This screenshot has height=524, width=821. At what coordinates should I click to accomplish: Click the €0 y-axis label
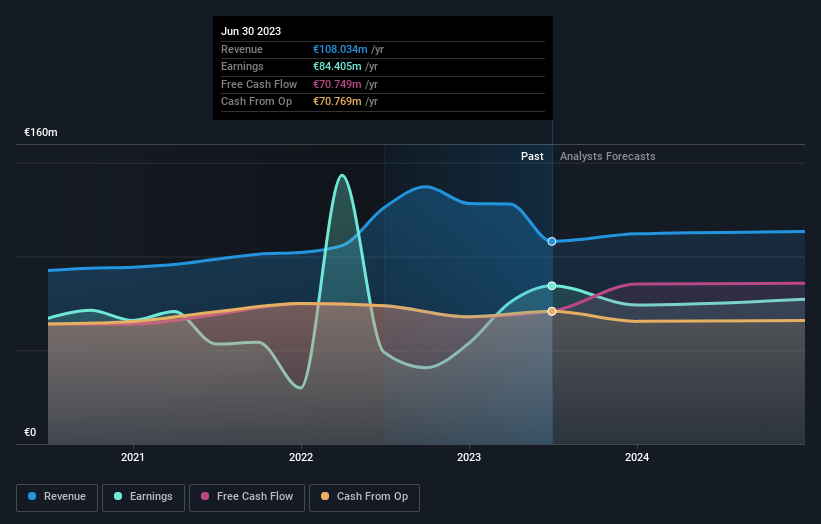click(30, 432)
